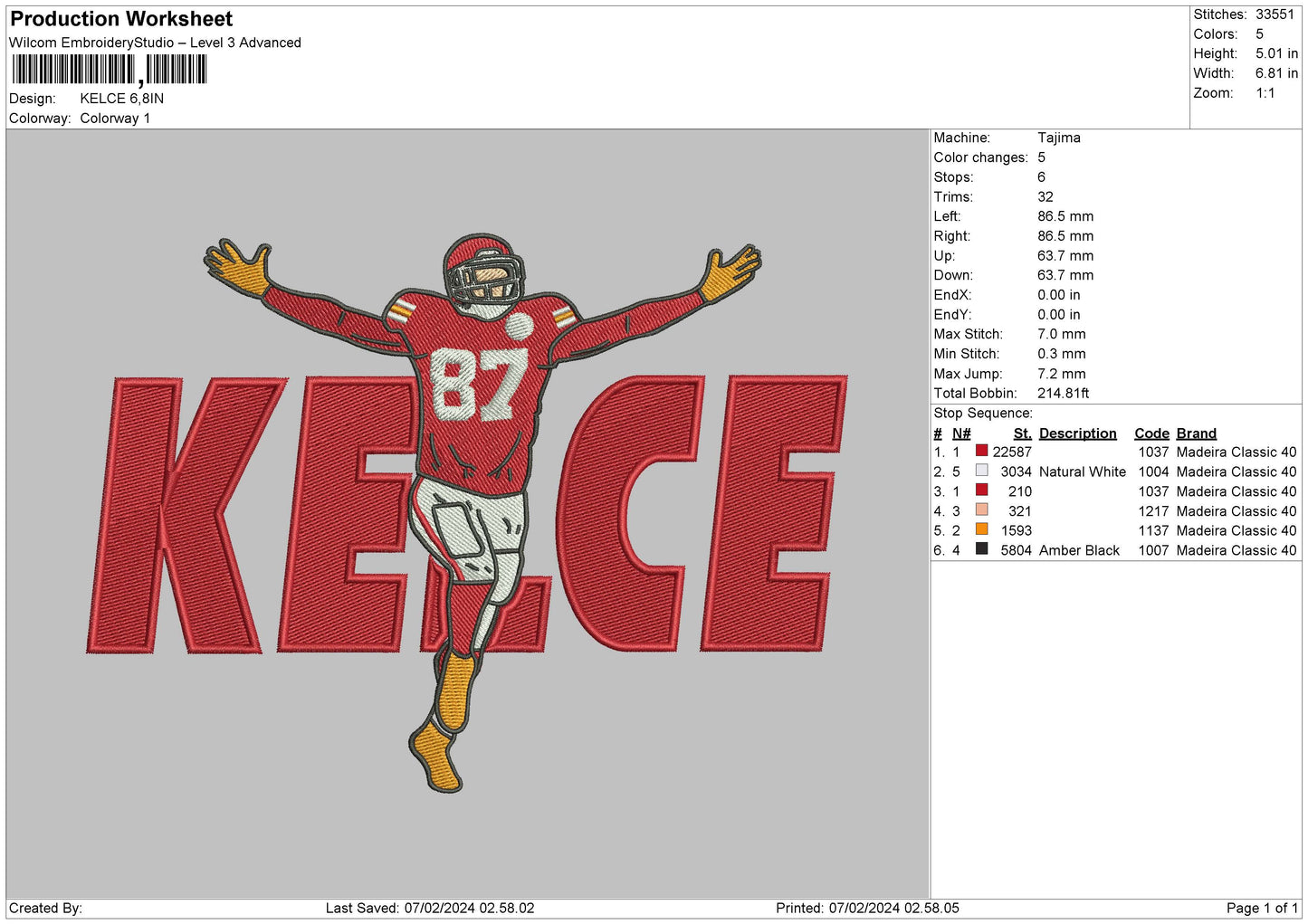Click the 'N#' column header
Viewport: 1308px width, 924px height.
961,433
